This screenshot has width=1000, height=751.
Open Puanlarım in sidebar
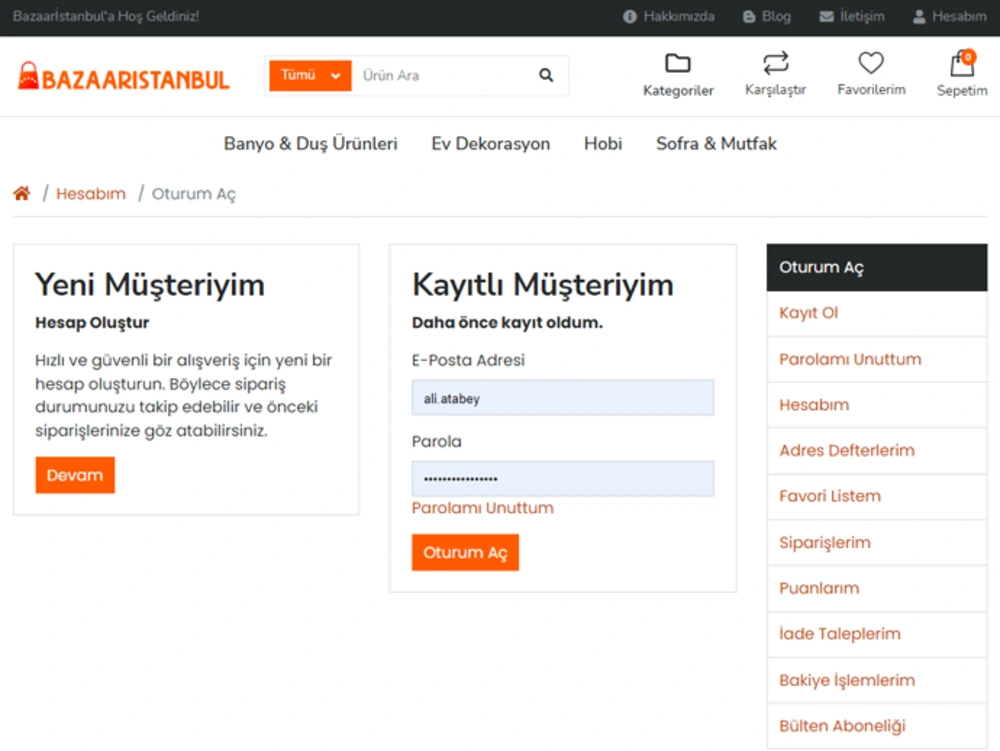click(876, 588)
